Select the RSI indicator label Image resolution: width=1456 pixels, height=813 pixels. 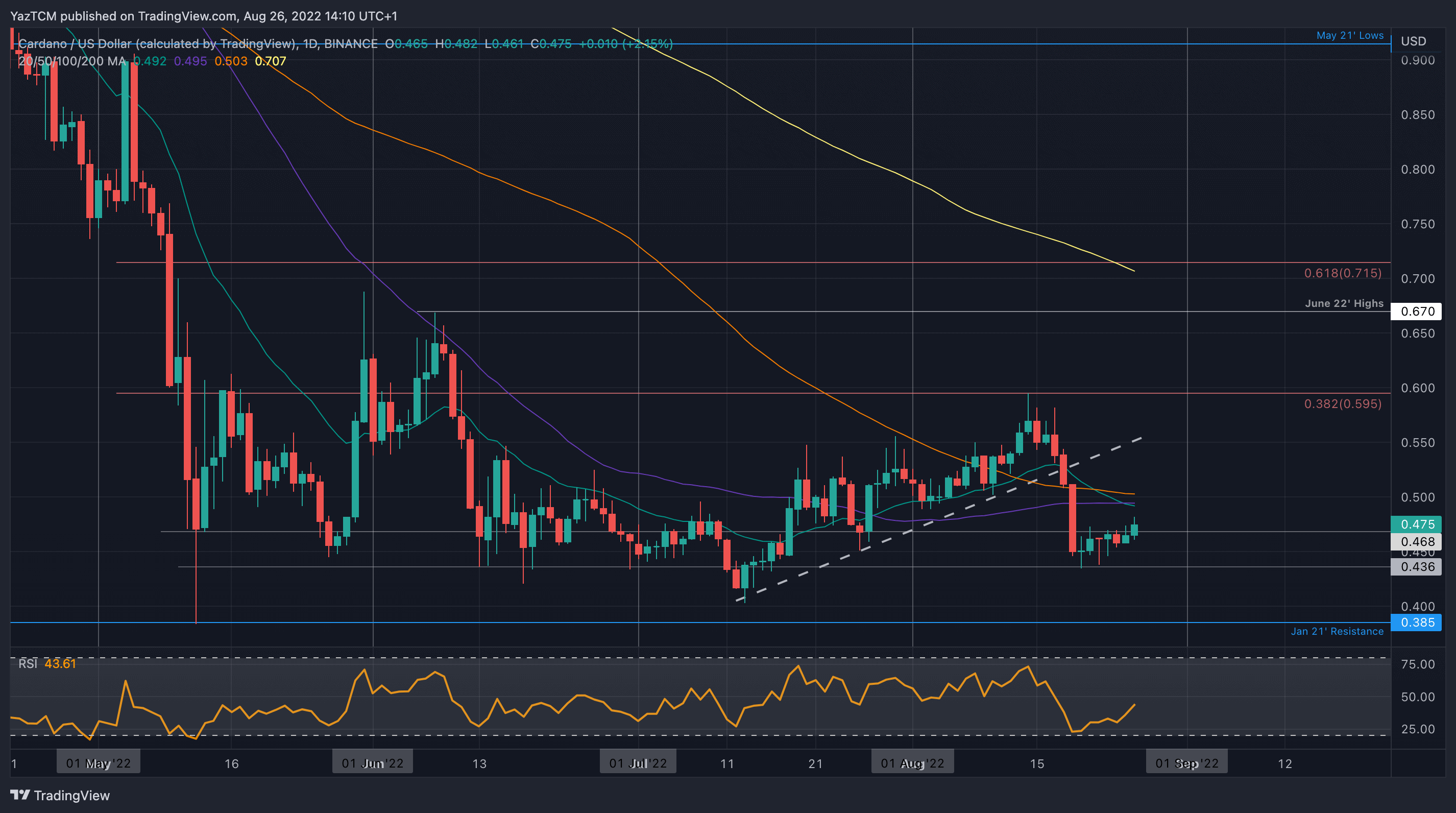pos(28,663)
